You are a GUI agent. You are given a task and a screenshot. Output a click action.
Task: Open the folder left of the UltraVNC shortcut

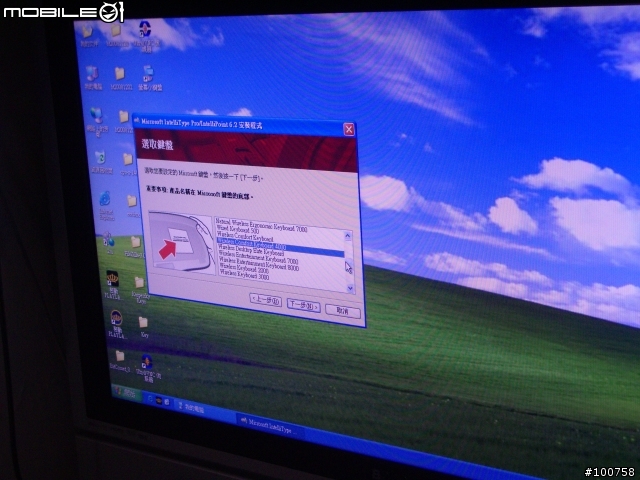pyautogui.click(x=120, y=360)
